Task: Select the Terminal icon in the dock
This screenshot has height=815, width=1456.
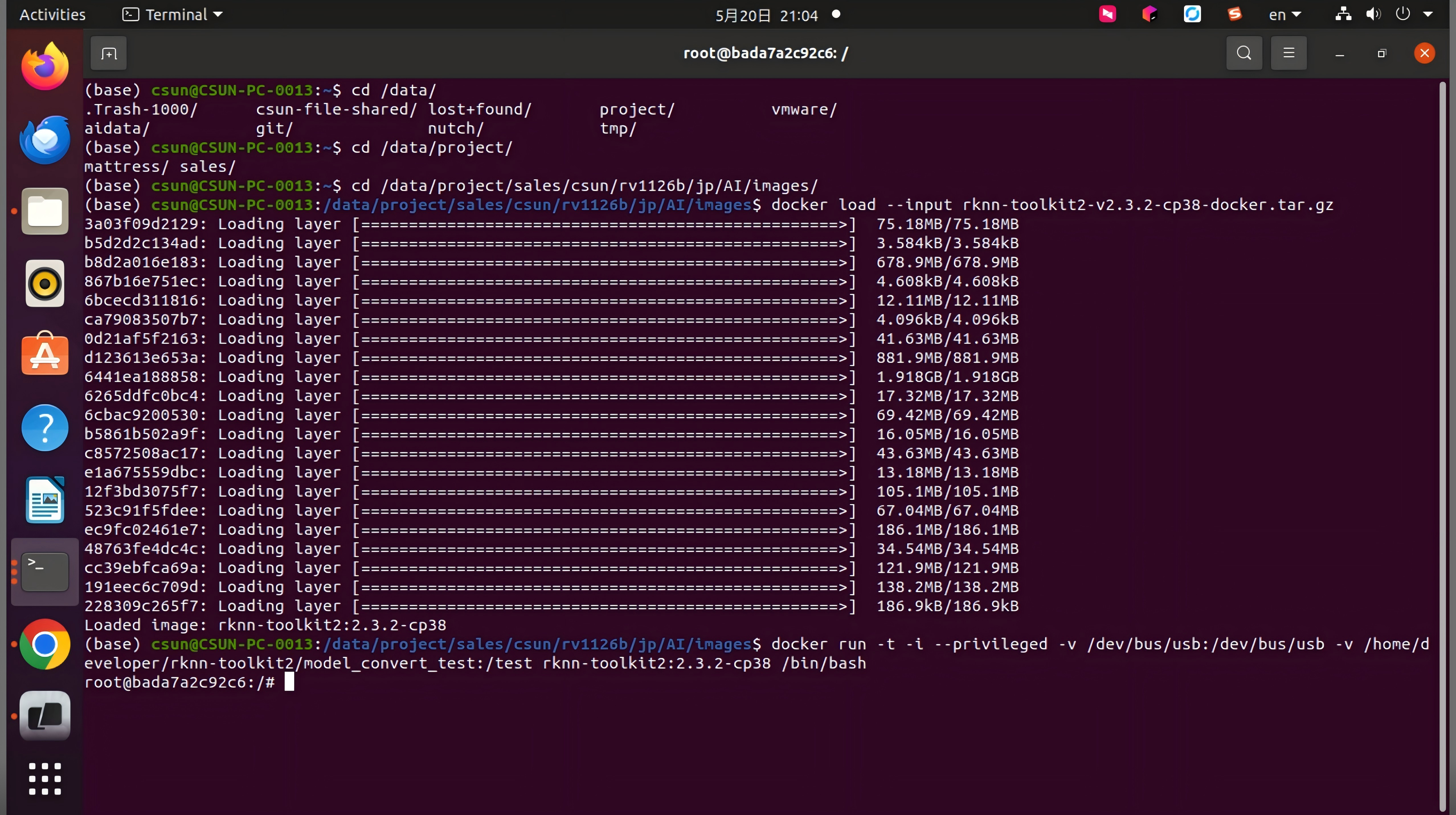Action: tap(45, 572)
